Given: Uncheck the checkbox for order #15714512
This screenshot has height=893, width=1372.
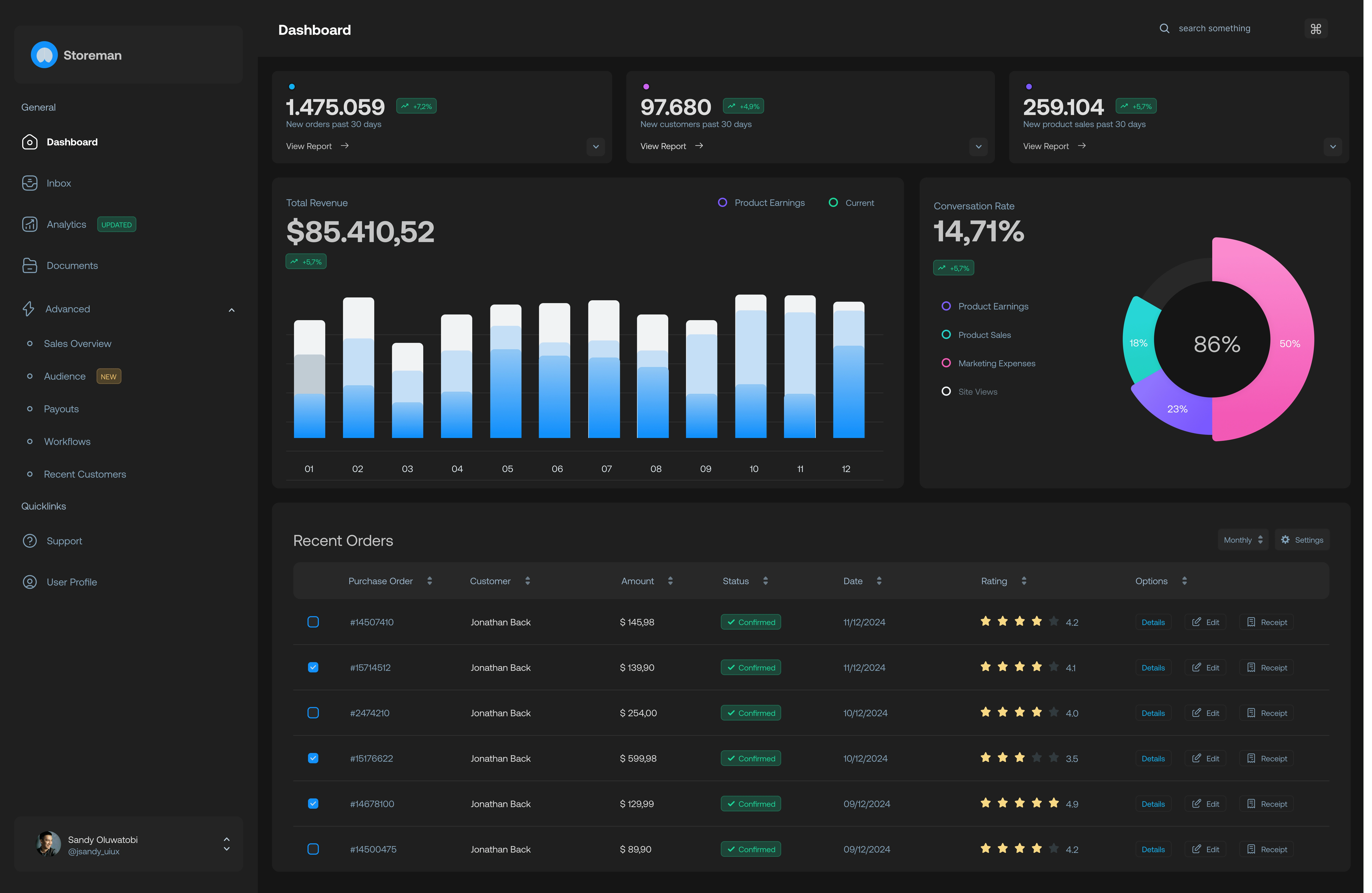Looking at the screenshot, I should [x=313, y=667].
